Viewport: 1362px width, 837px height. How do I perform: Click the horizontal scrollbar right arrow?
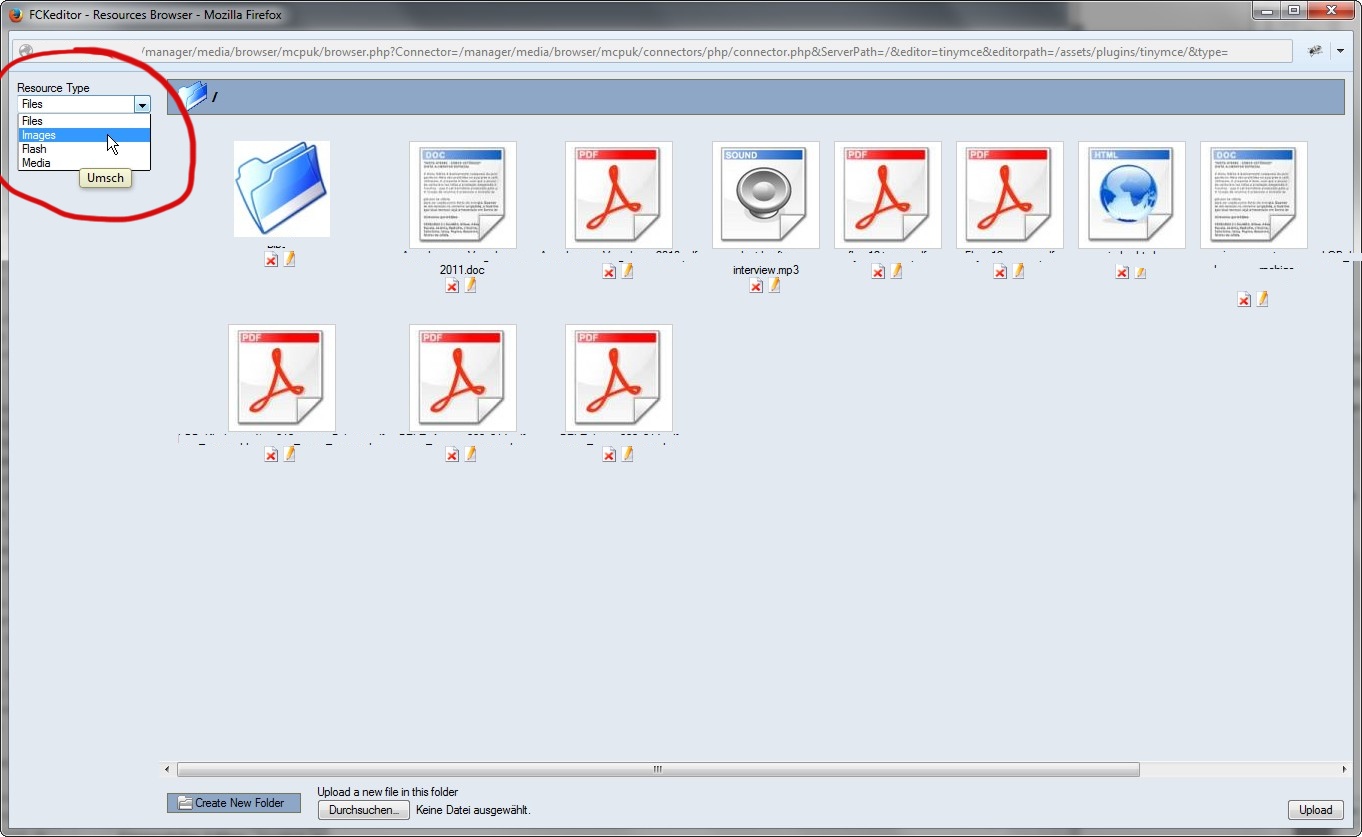point(1345,769)
